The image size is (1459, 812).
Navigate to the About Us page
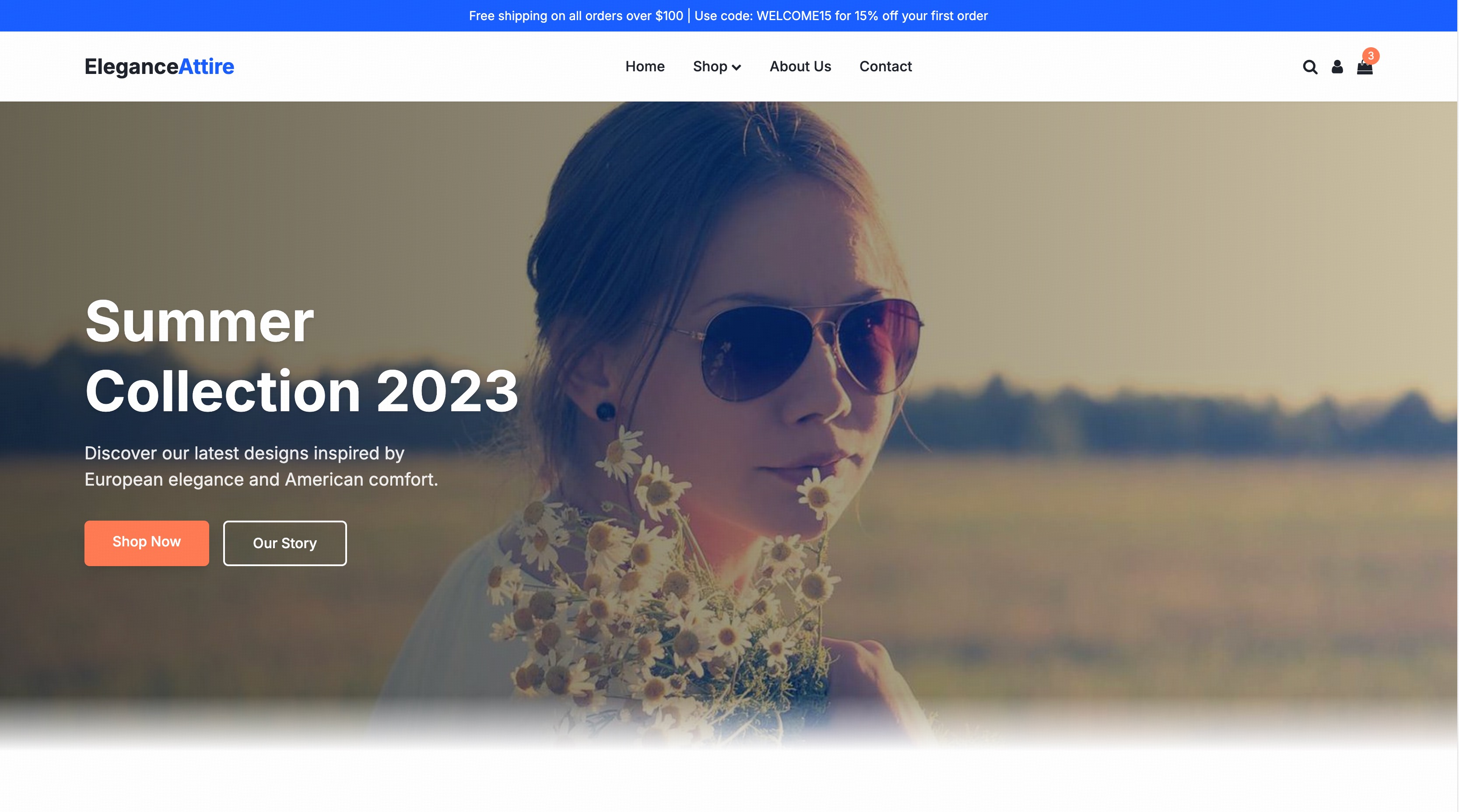tap(800, 66)
